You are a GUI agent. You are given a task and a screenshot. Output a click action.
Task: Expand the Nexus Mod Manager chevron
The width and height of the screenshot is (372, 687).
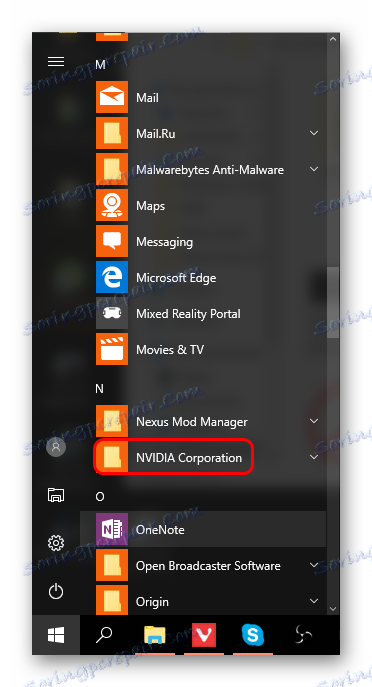click(314, 421)
